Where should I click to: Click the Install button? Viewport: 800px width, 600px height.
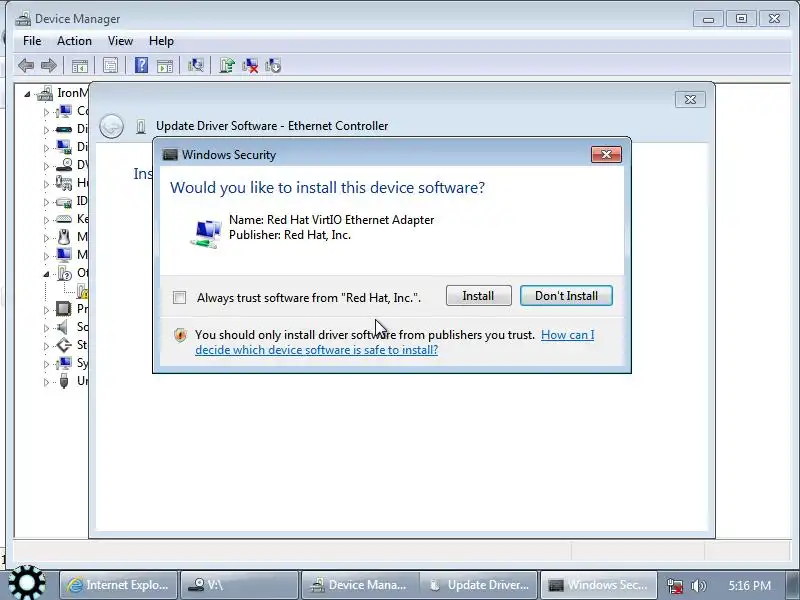tap(479, 296)
